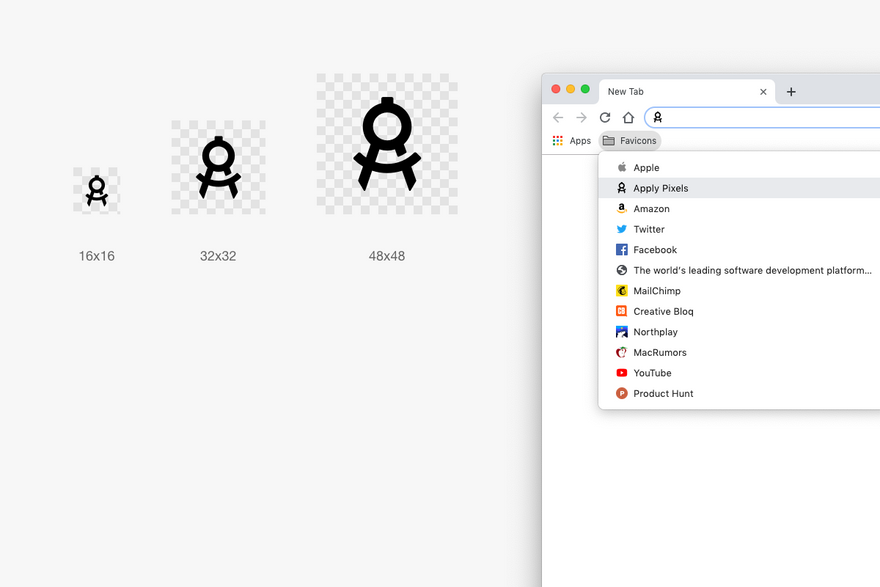This screenshot has height=587, width=880.
Task: Click the 48x48 size label
Action: coord(387,256)
